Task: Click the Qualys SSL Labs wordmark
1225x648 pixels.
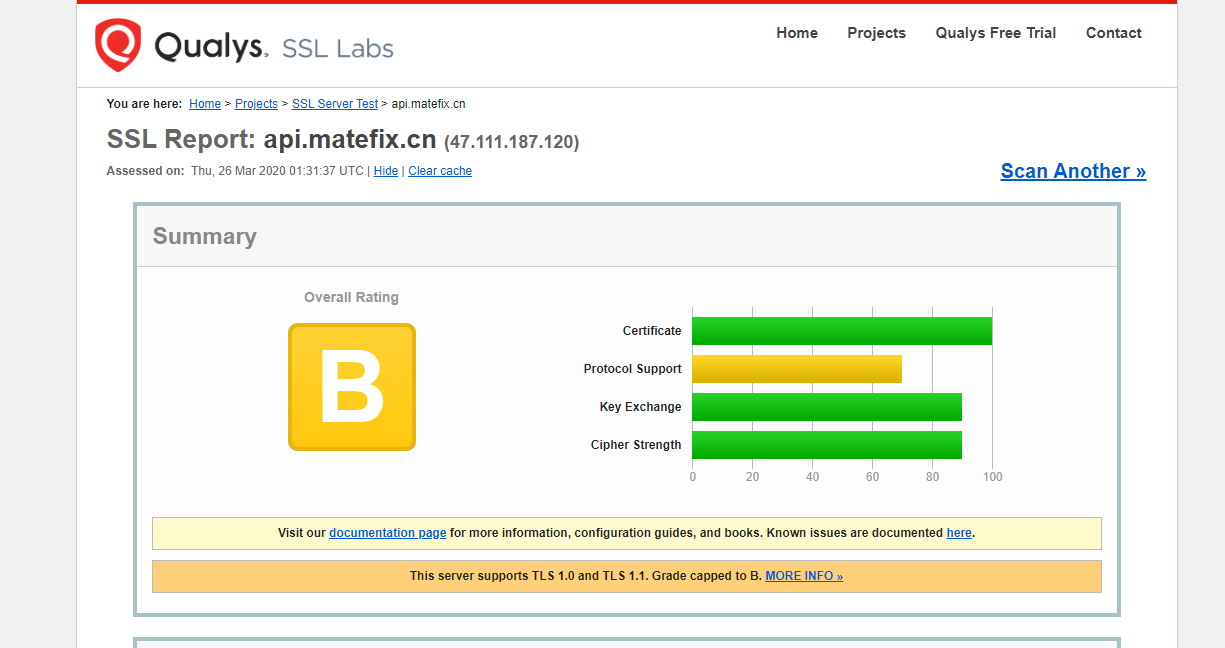Action: (274, 47)
